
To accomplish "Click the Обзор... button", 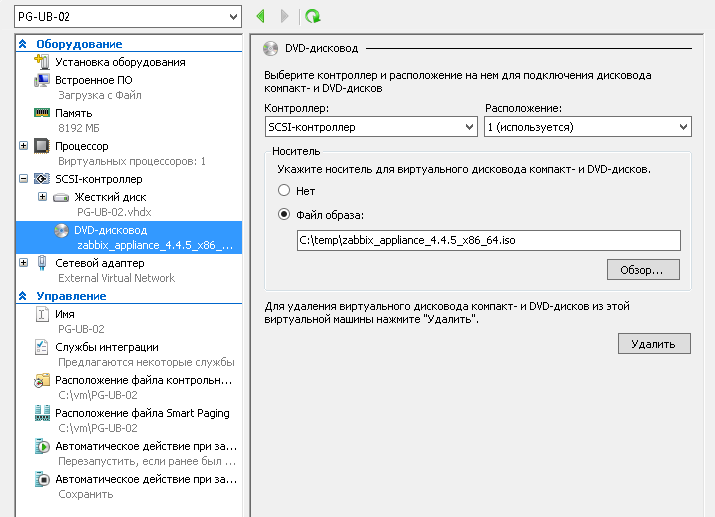I will pos(643,270).
